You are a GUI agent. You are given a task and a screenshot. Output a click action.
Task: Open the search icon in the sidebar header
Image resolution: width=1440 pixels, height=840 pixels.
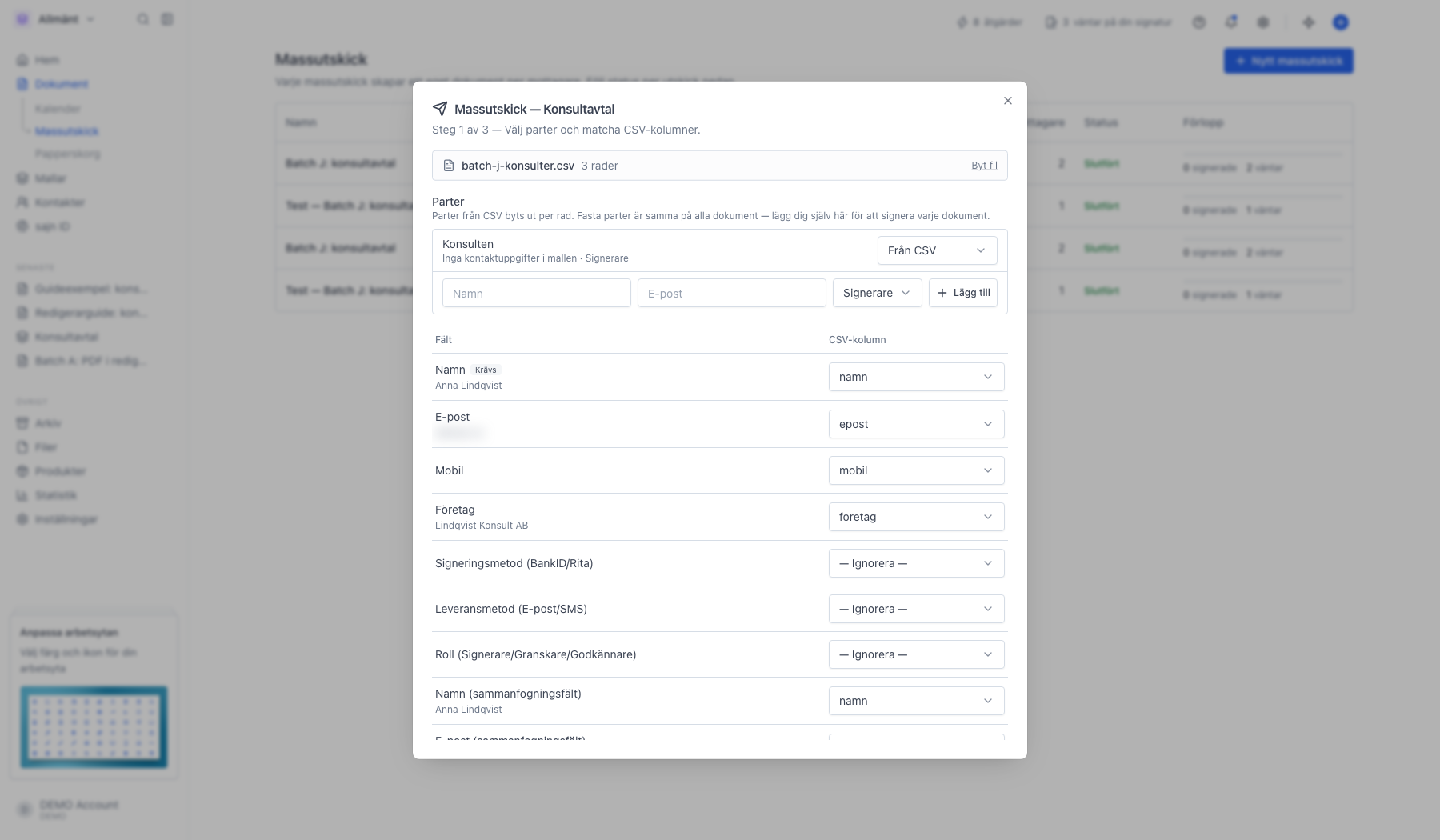(x=142, y=19)
